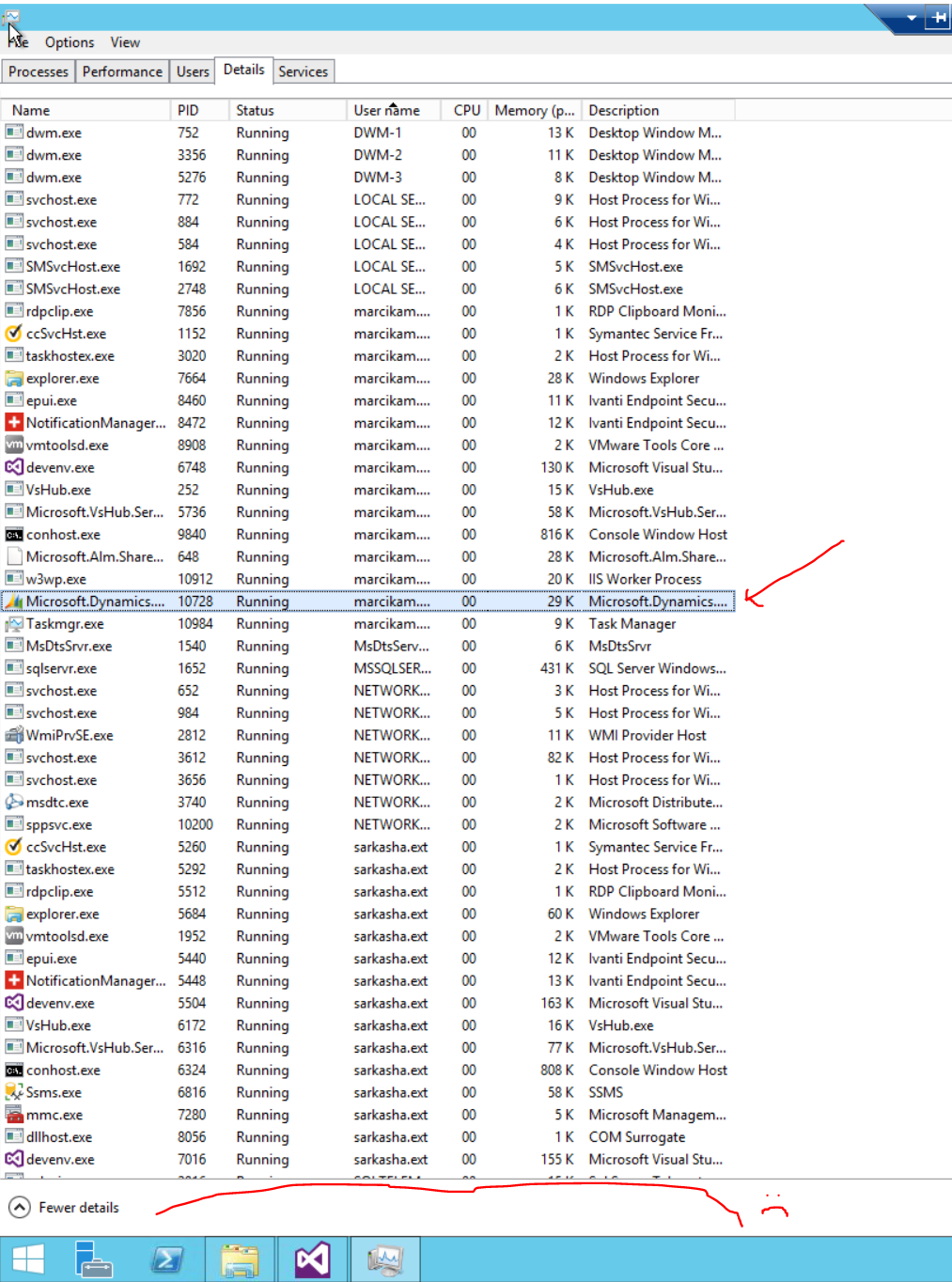This screenshot has width=952, height=1282.
Task: Click the Windows Start button in the taskbar
Action: (x=28, y=1259)
